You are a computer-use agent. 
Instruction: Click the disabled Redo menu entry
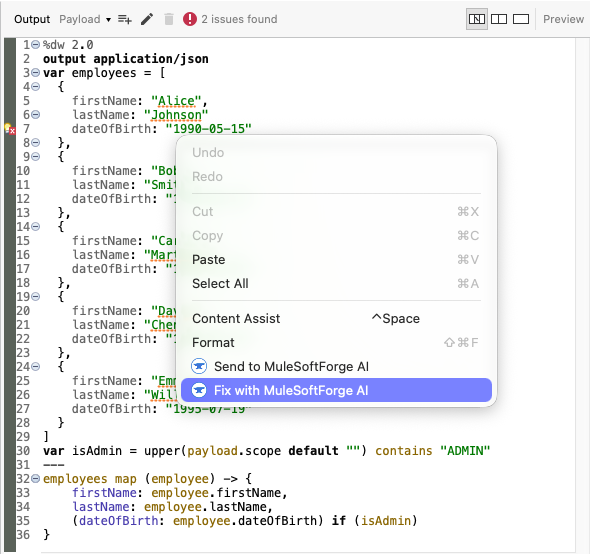pos(336,176)
